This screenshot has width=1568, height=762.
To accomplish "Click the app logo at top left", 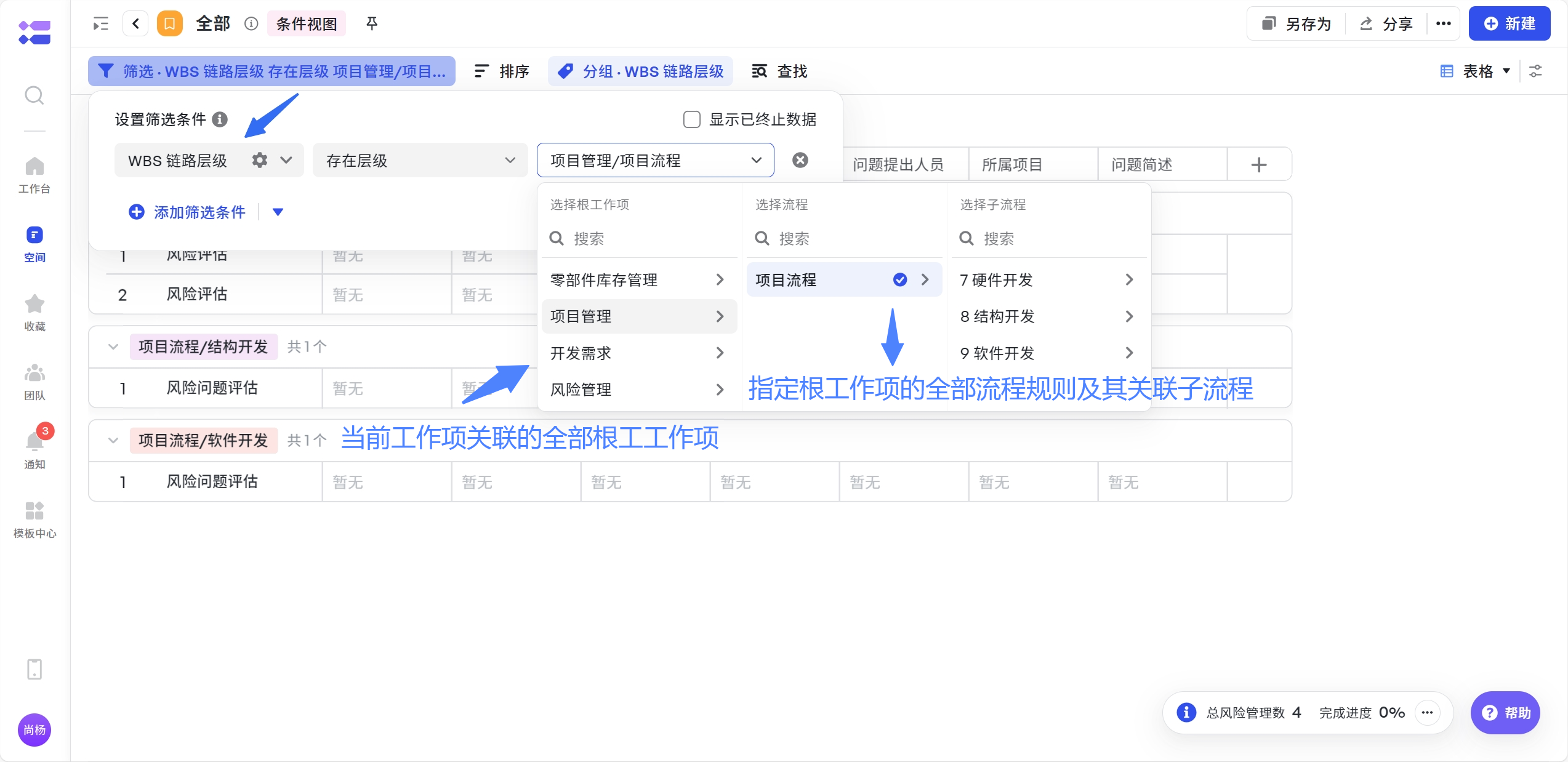I will pyautogui.click(x=34, y=32).
